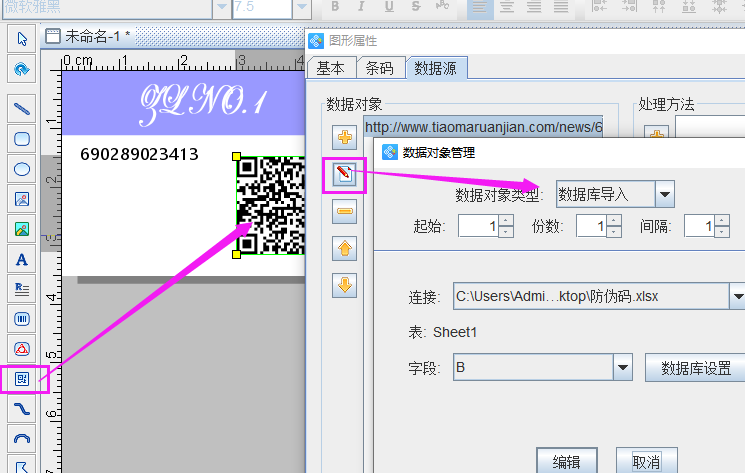Open the 数据对象类型 dropdown

[x=664, y=193]
